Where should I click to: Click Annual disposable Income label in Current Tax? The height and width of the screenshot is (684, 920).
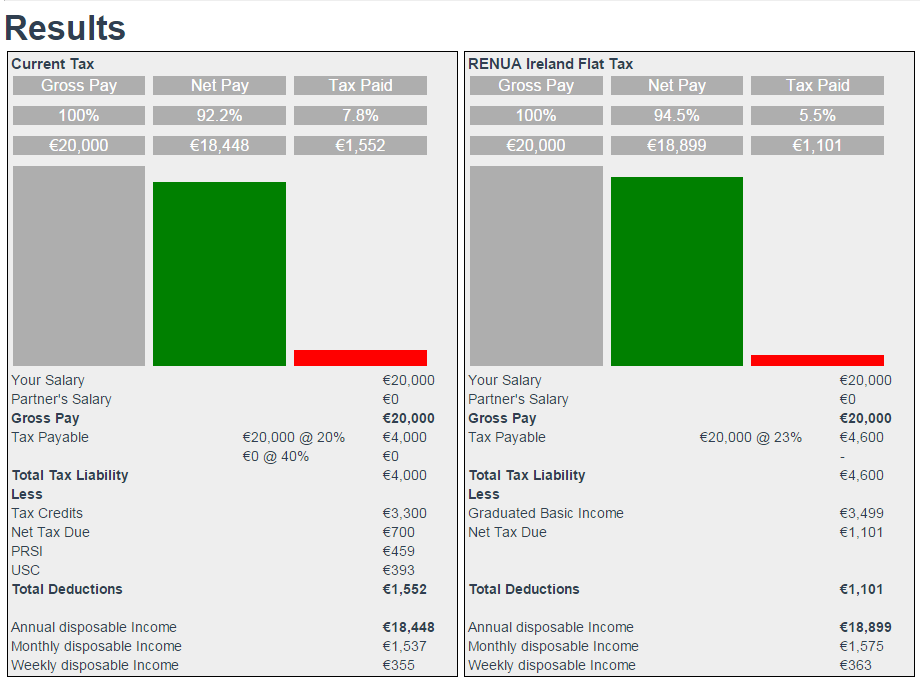(x=94, y=627)
